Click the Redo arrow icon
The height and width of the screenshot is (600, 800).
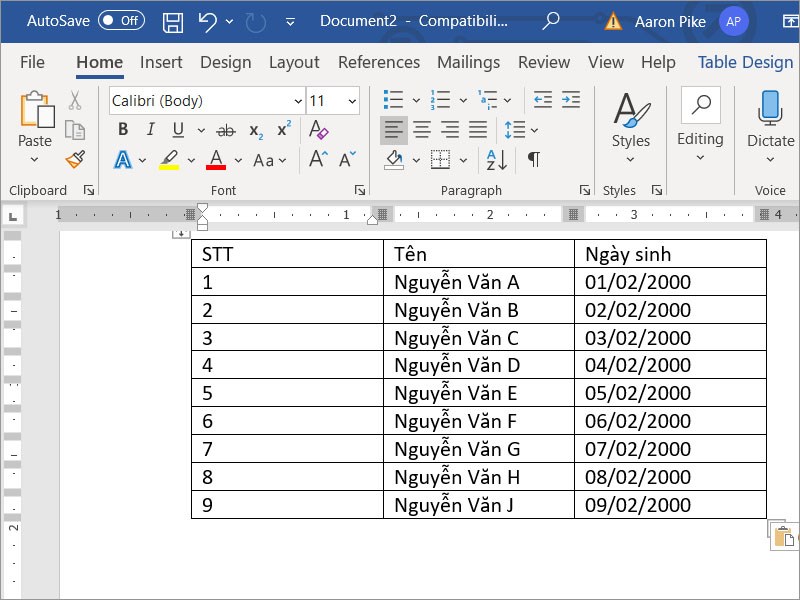pos(256,22)
